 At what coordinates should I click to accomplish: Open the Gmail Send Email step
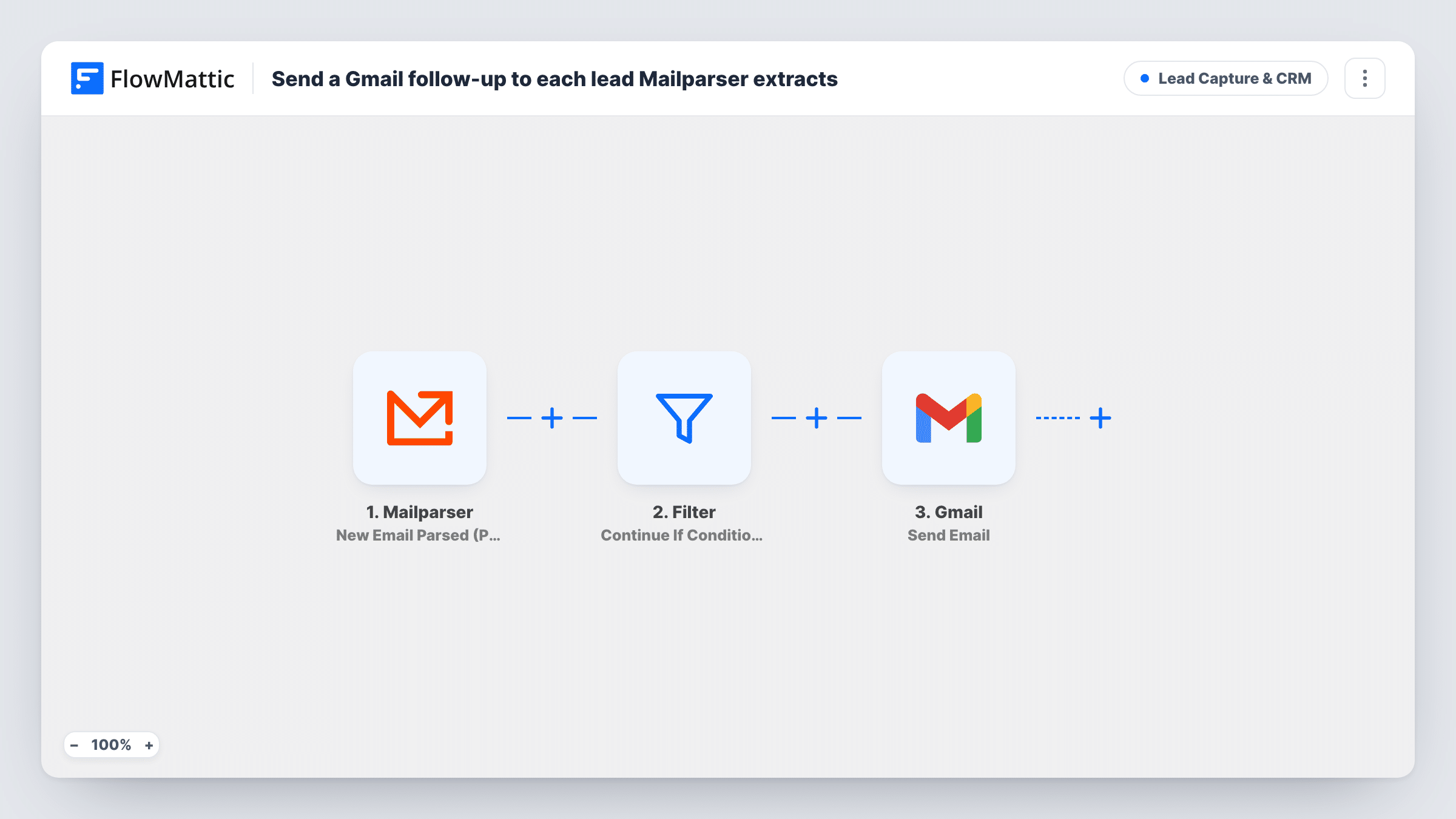[949, 418]
